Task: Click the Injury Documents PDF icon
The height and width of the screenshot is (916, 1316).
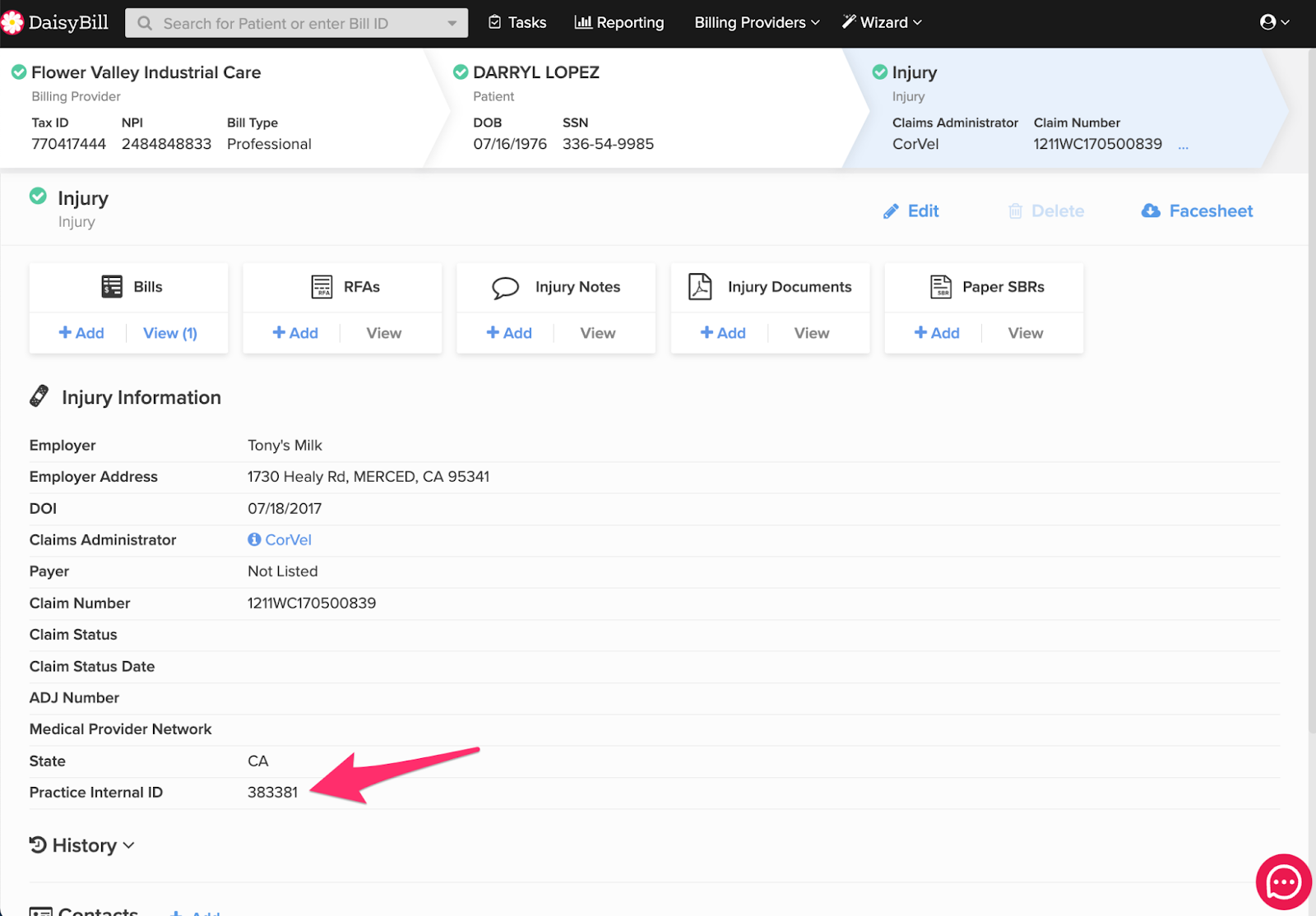Action: tap(700, 286)
